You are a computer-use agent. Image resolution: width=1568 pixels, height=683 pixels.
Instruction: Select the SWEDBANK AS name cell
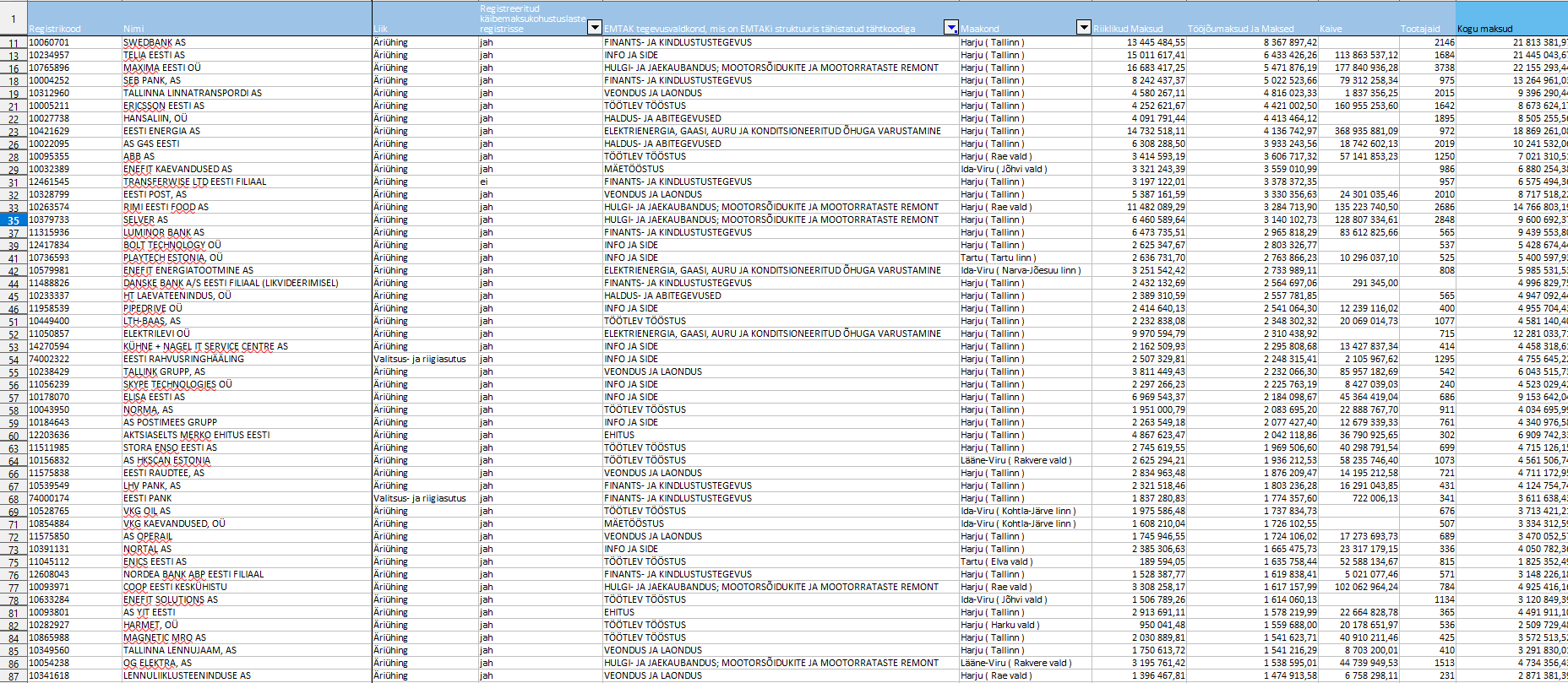(155, 42)
